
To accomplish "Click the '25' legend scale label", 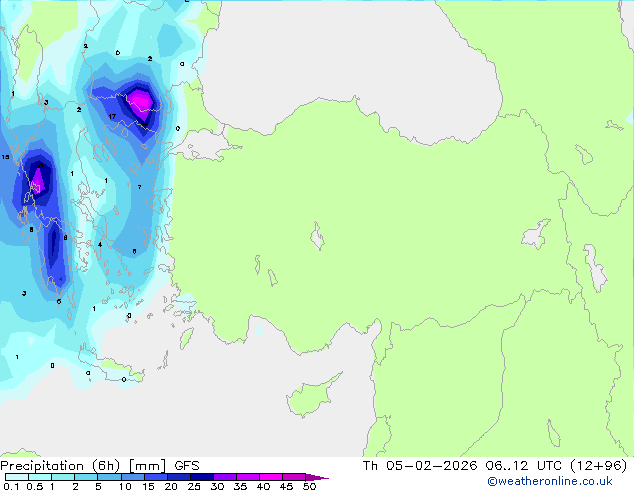I will [x=194, y=486].
